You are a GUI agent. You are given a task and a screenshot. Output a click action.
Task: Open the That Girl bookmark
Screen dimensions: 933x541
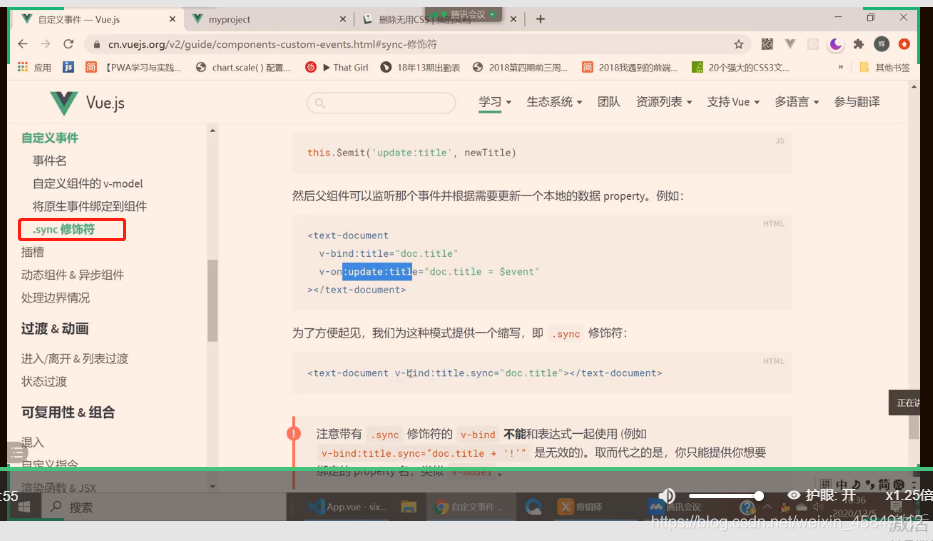tap(337, 67)
